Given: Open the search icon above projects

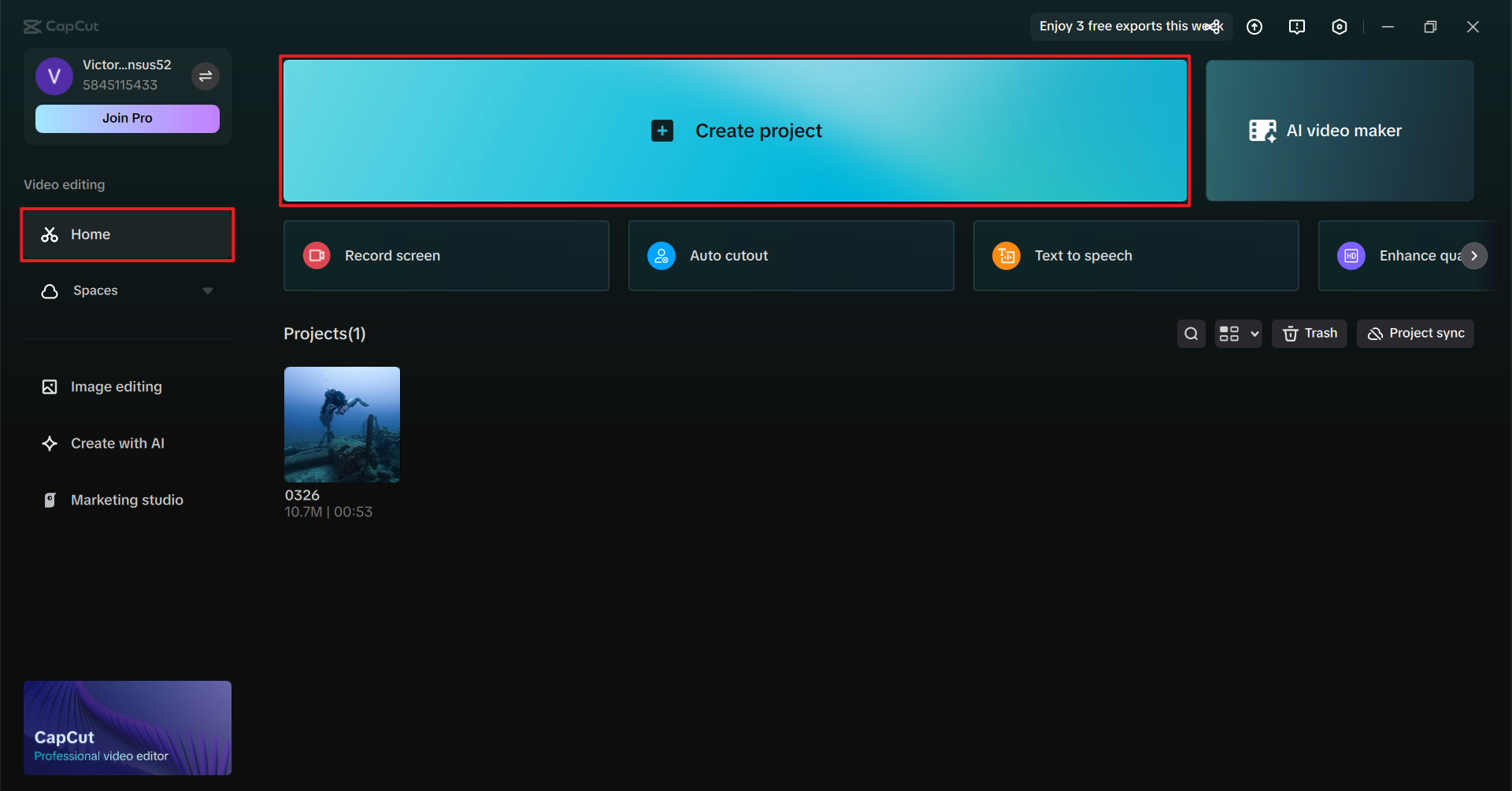Looking at the screenshot, I should (1191, 333).
